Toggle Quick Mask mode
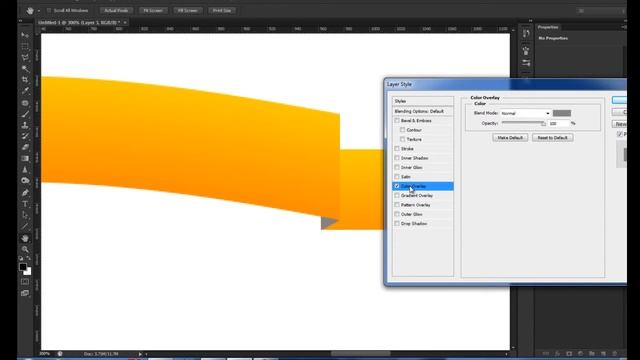This screenshot has height=360, width=640. [25, 282]
